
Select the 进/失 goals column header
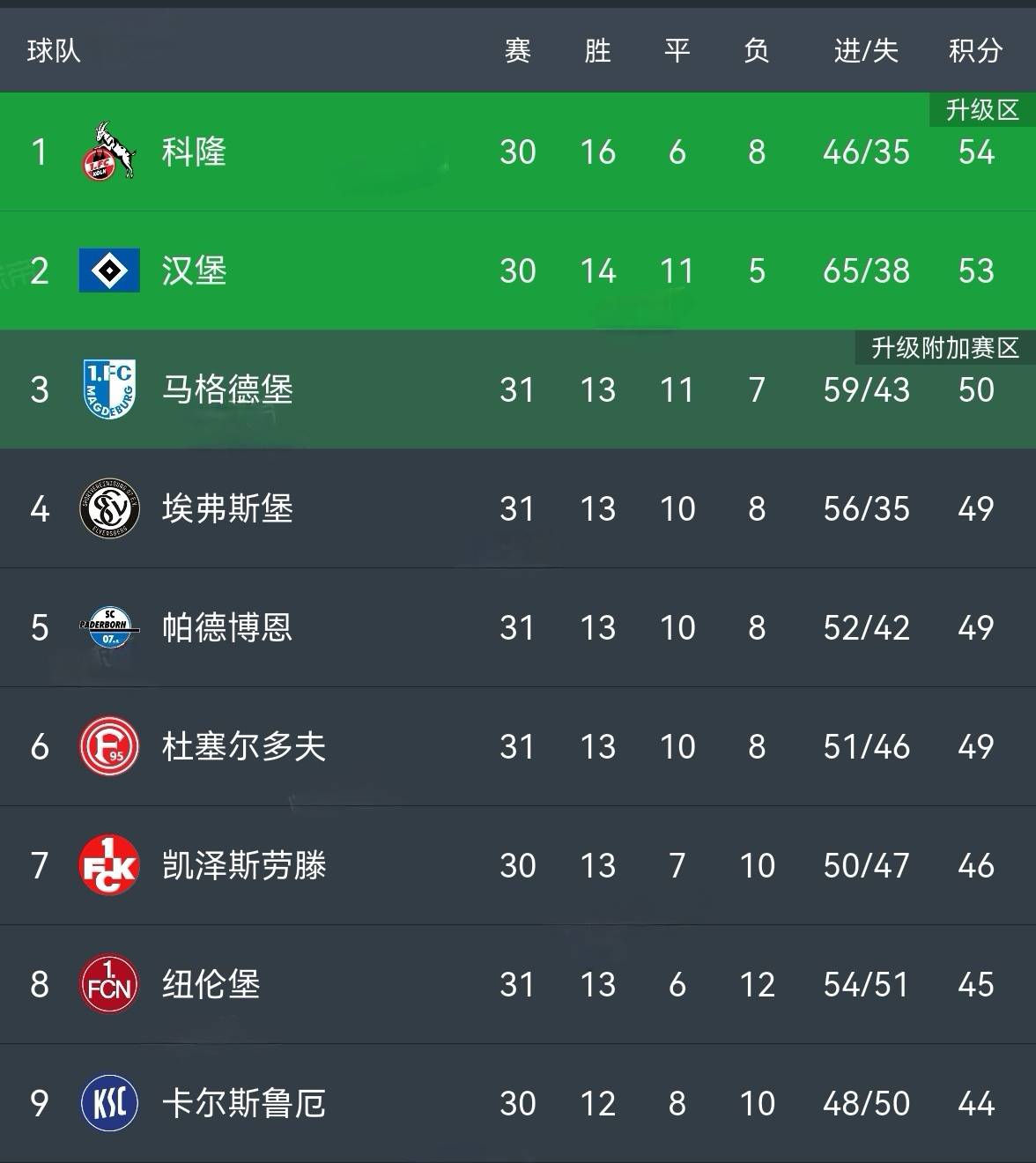pos(866,51)
